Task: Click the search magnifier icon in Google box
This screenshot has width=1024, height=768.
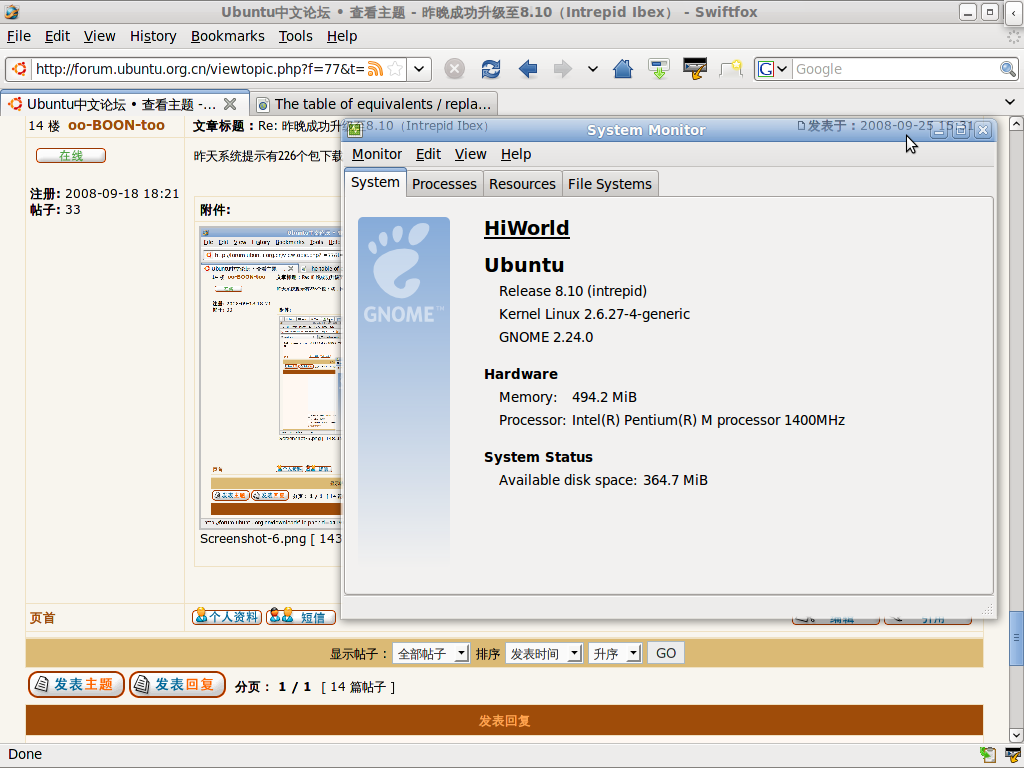Action: [x=1008, y=69]
